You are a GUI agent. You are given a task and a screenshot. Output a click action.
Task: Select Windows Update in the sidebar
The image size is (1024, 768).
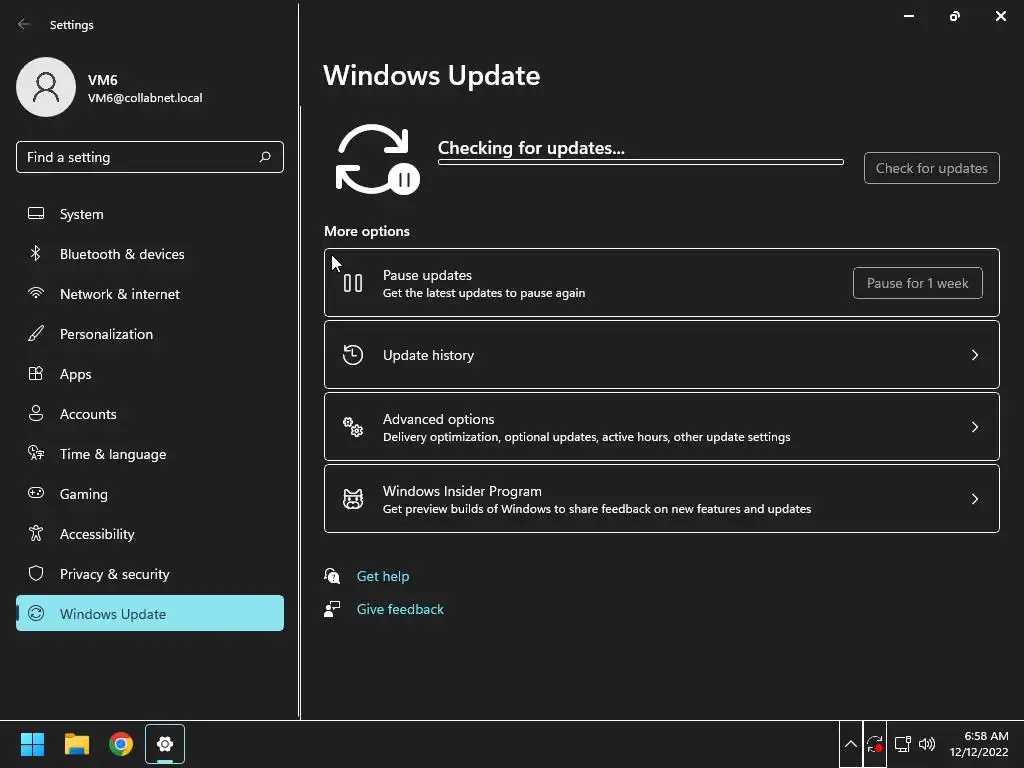click(x=150, y=613)
